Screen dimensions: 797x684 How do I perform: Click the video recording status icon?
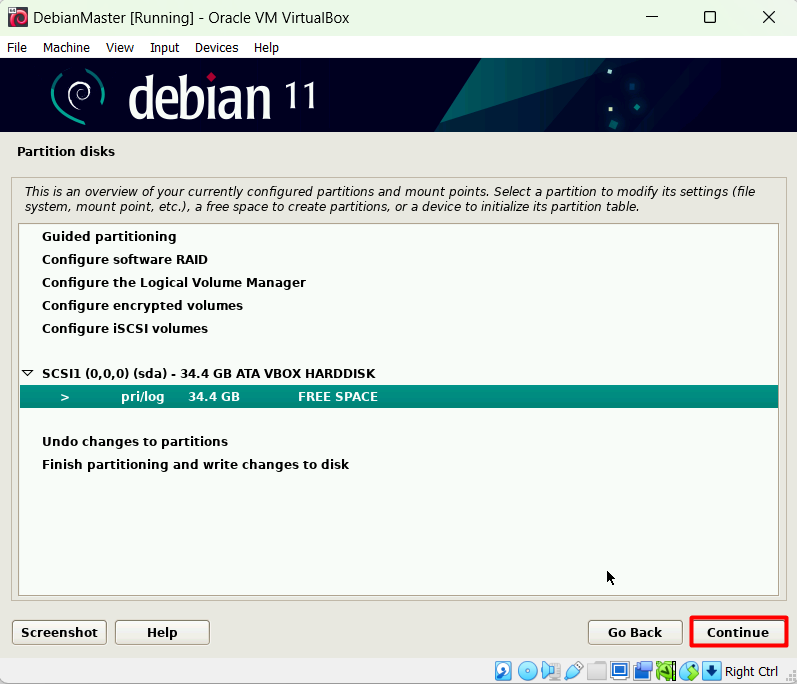click(643, 671)
